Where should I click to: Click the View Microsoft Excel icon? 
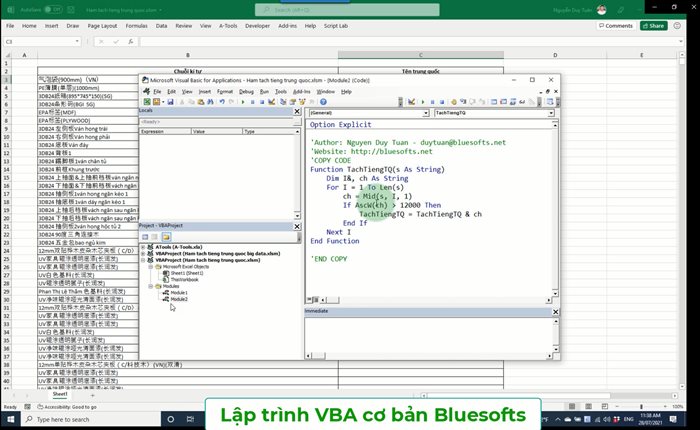(x=145, y=101)
